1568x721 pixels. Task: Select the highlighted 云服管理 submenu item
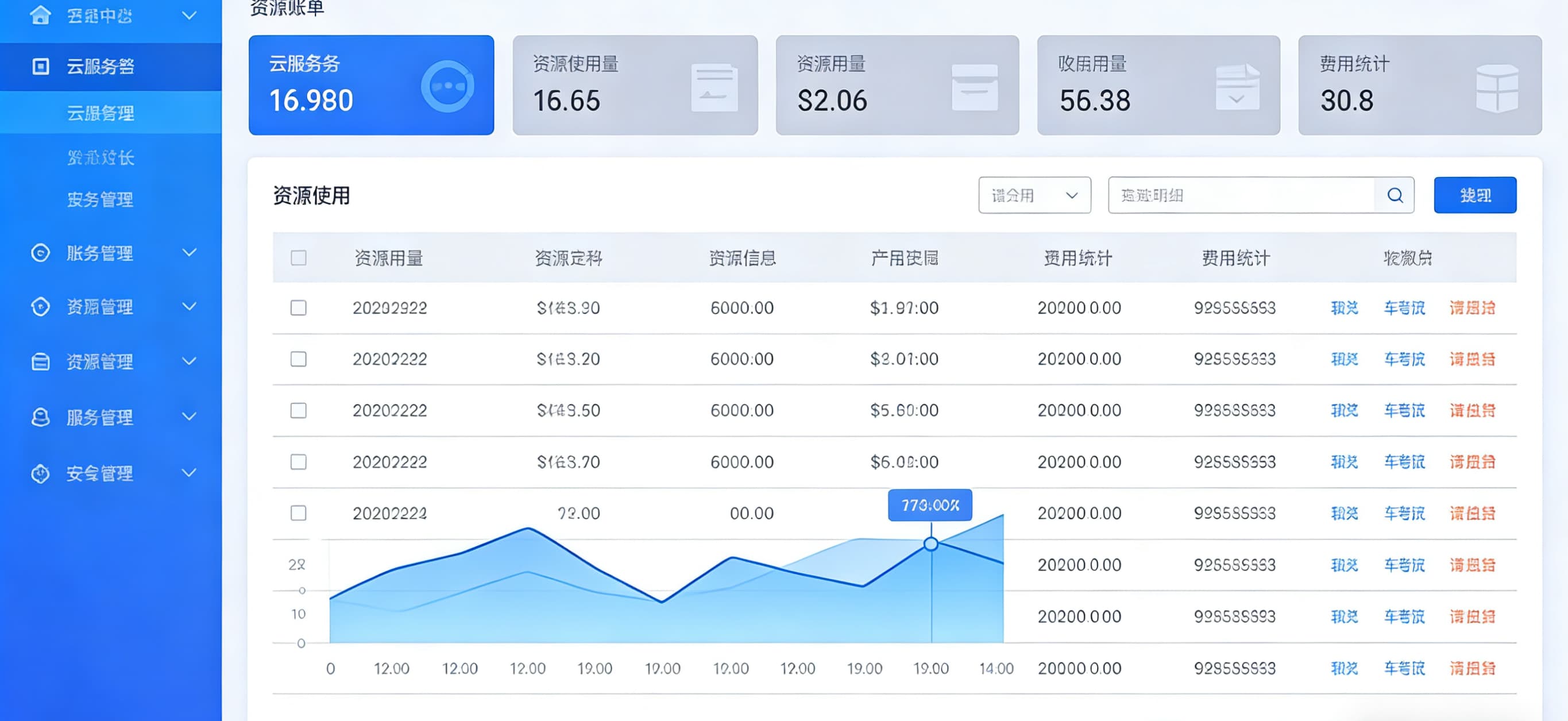[x=101, y=113]
